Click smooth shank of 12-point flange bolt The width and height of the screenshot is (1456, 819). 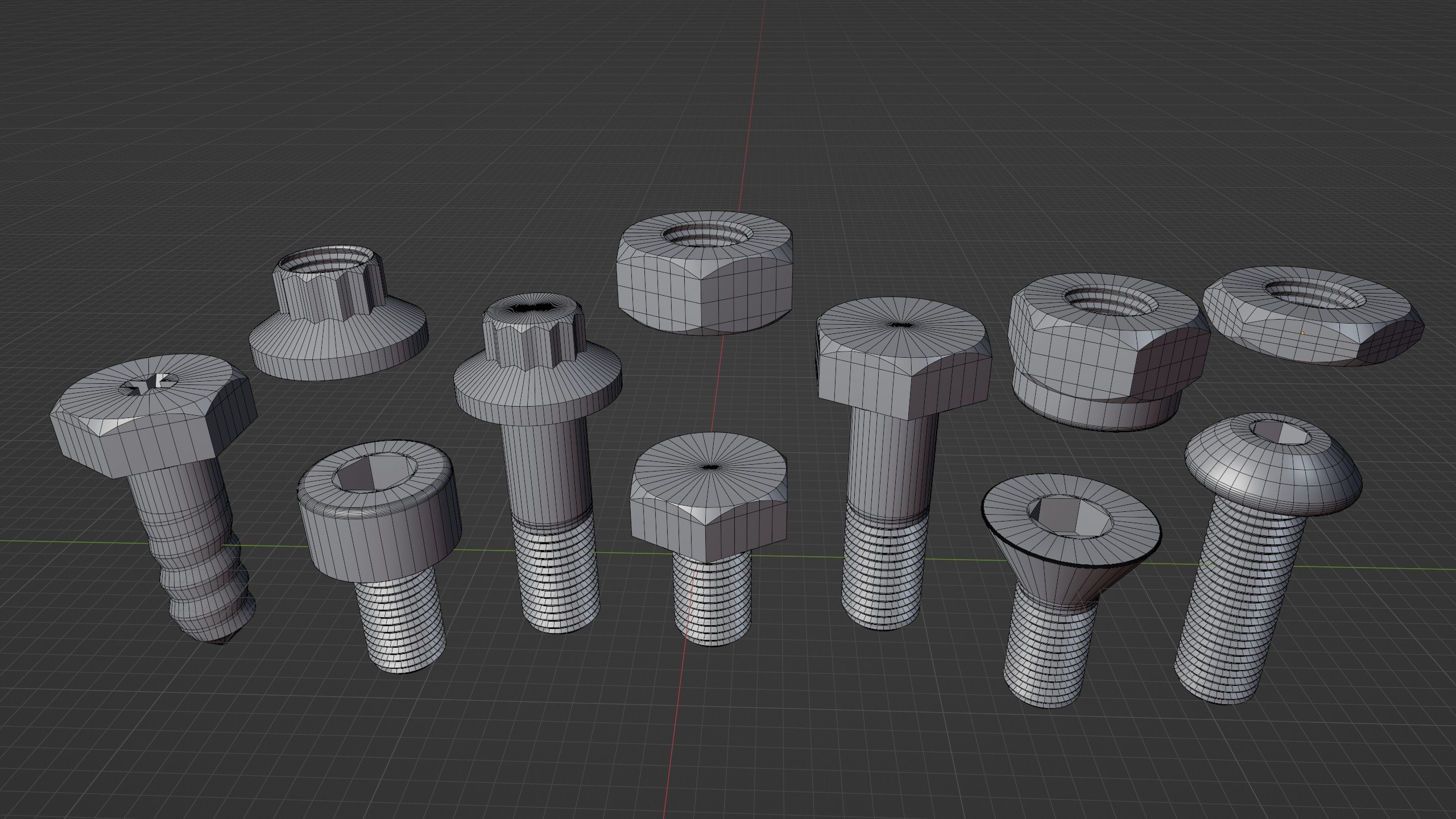[x=546, y=472]
